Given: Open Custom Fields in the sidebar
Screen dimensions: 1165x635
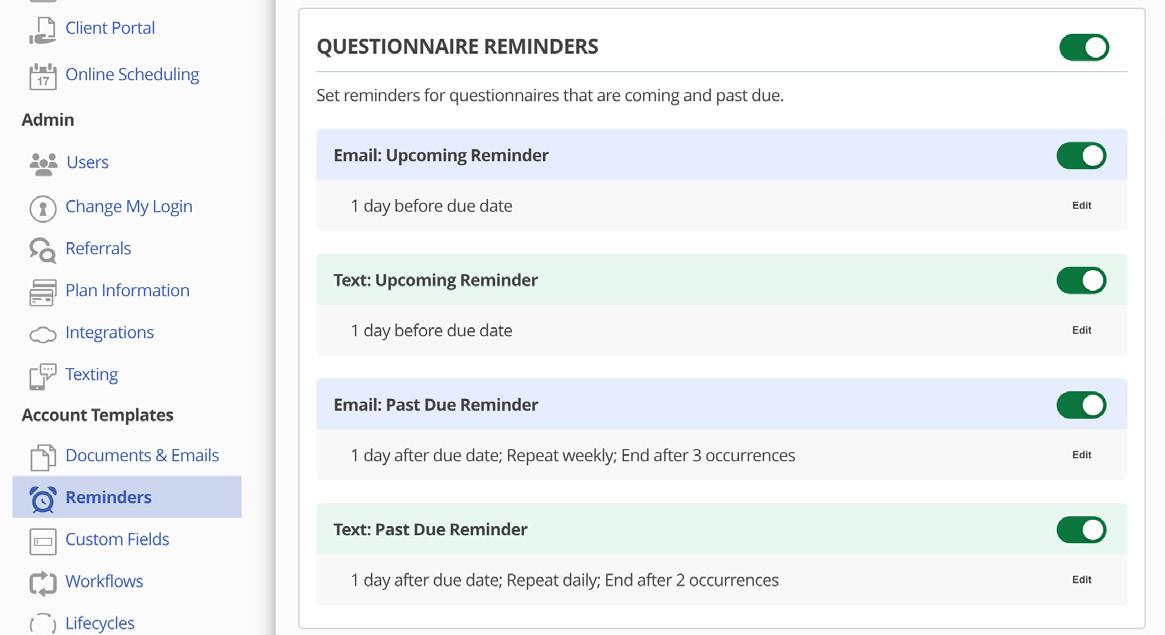Looking at the screenshot, I should pyautogui.click(x=117, y=539).
